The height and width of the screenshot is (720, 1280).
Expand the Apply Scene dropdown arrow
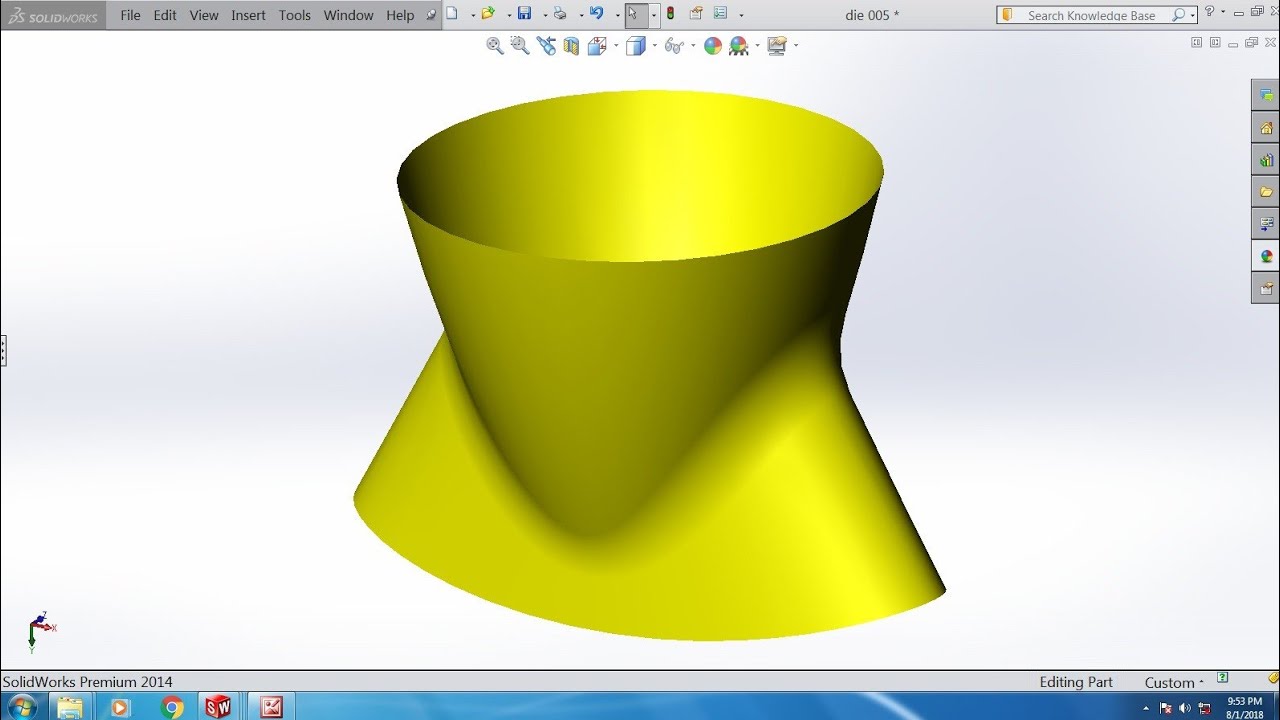tap(757, 46)
